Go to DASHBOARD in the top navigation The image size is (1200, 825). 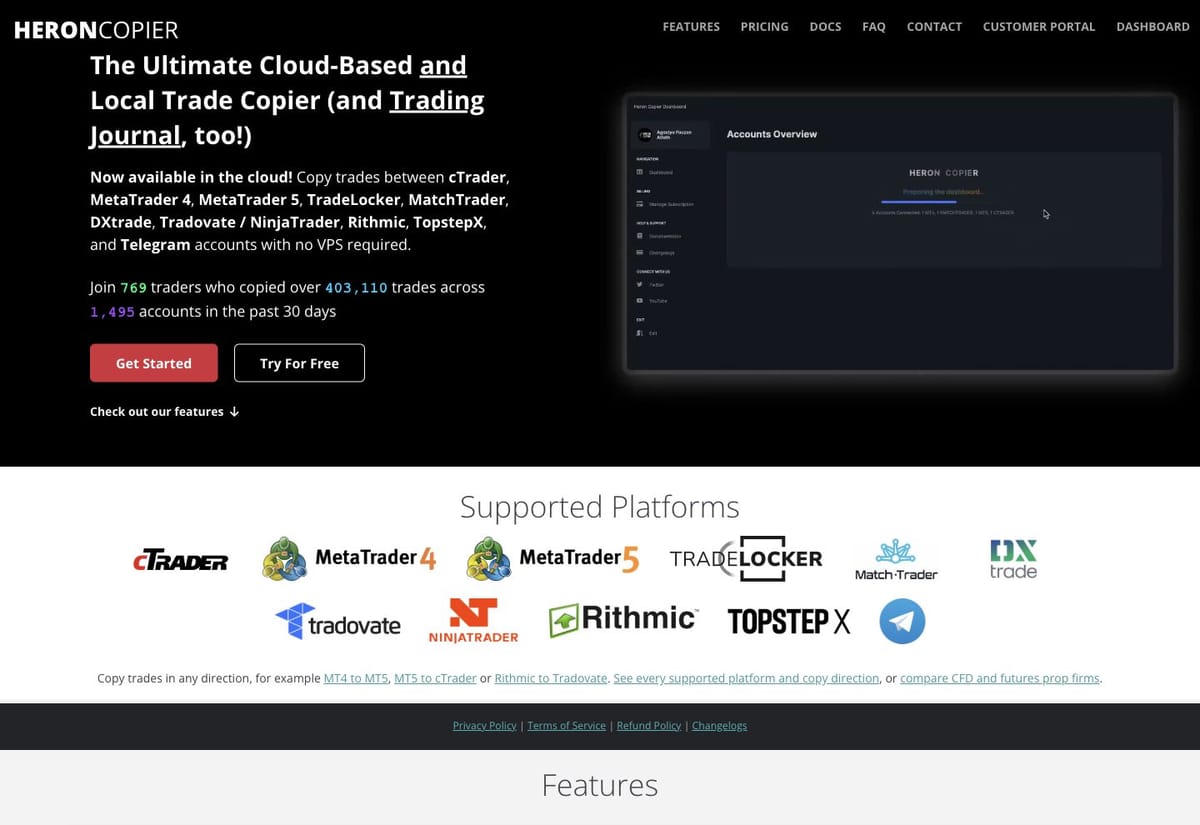pyautogui.click(x=1153, y=27)
